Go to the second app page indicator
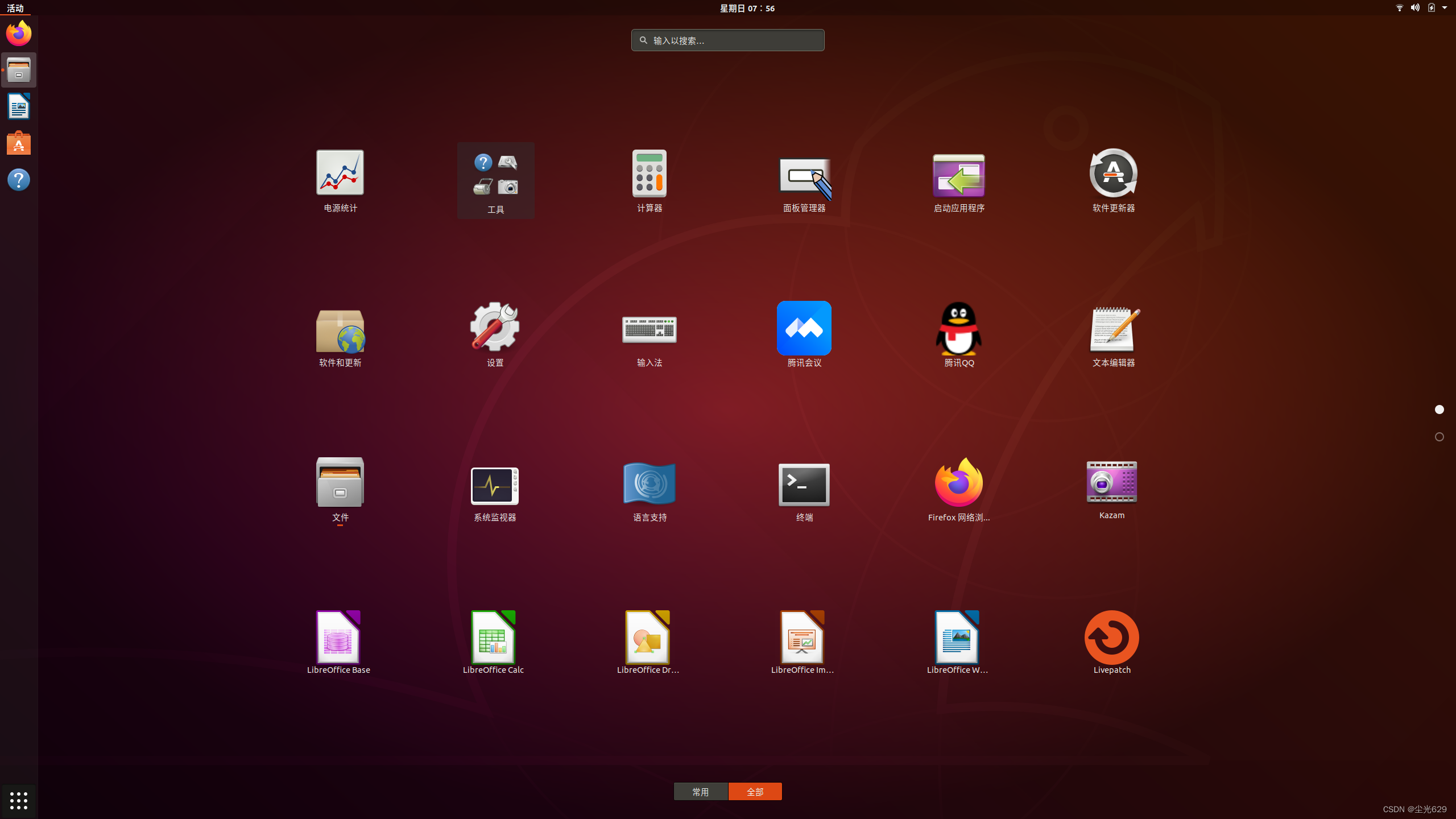This screenshot has height=819, width=1456. pyautogui.click(x=1440, y=437)
